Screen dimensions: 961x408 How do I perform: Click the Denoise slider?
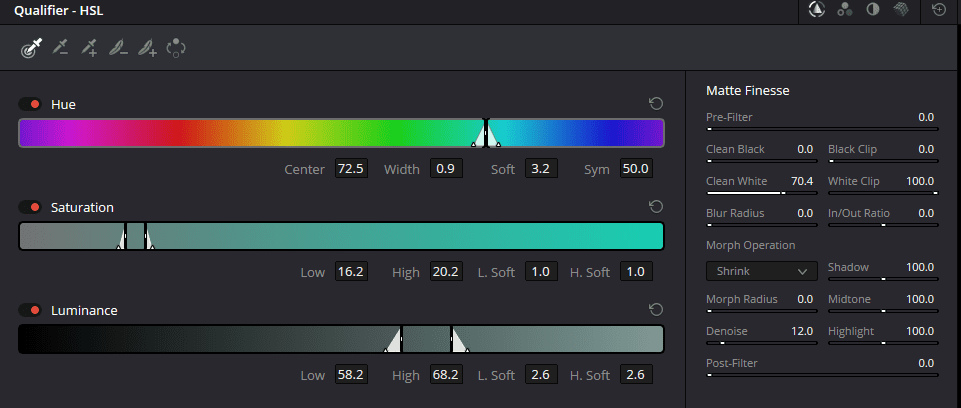[x=762, y=343]
